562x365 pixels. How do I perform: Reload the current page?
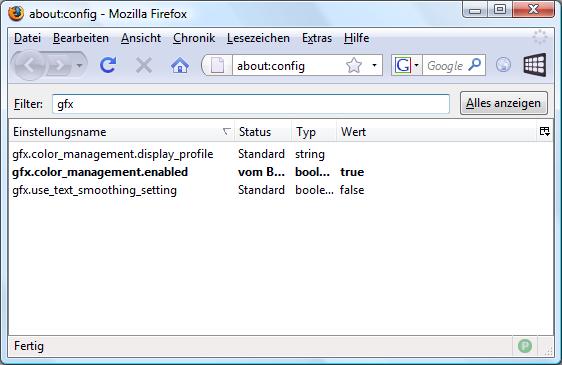(108, 65)
